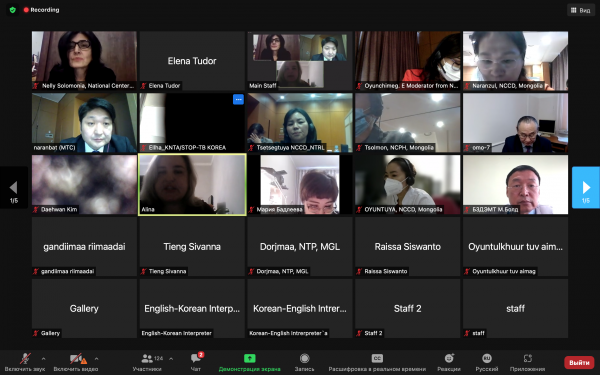Unmute microphone with Включить звук button

click(25, 362)
